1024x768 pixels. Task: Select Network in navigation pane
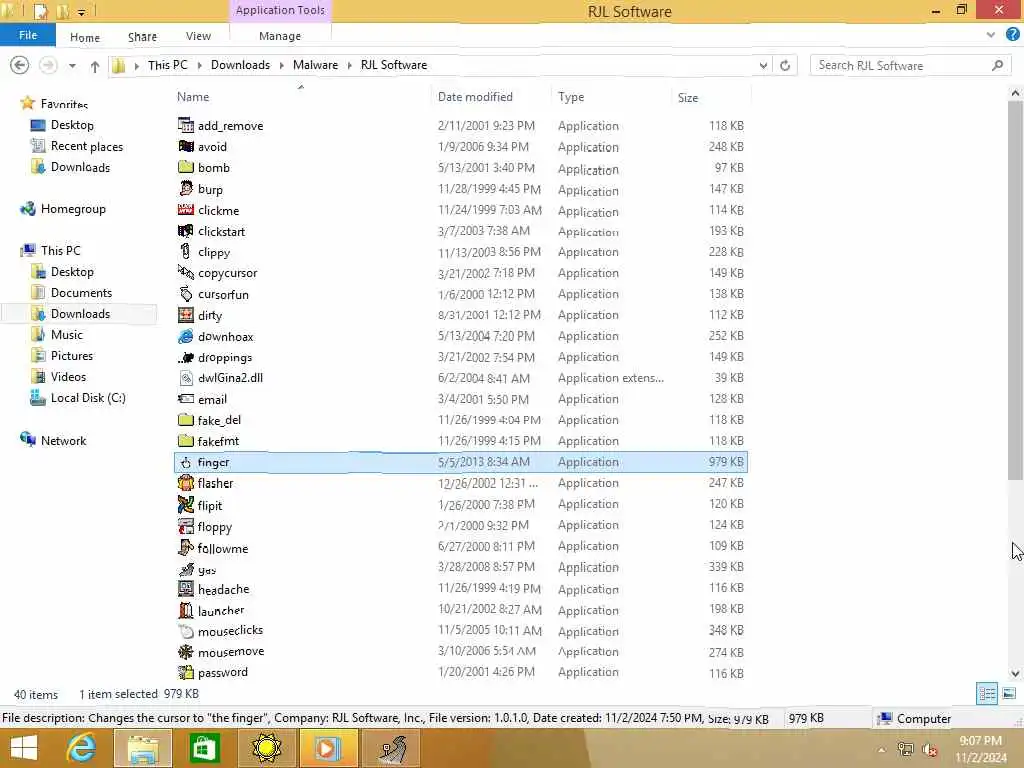[63, 441]
